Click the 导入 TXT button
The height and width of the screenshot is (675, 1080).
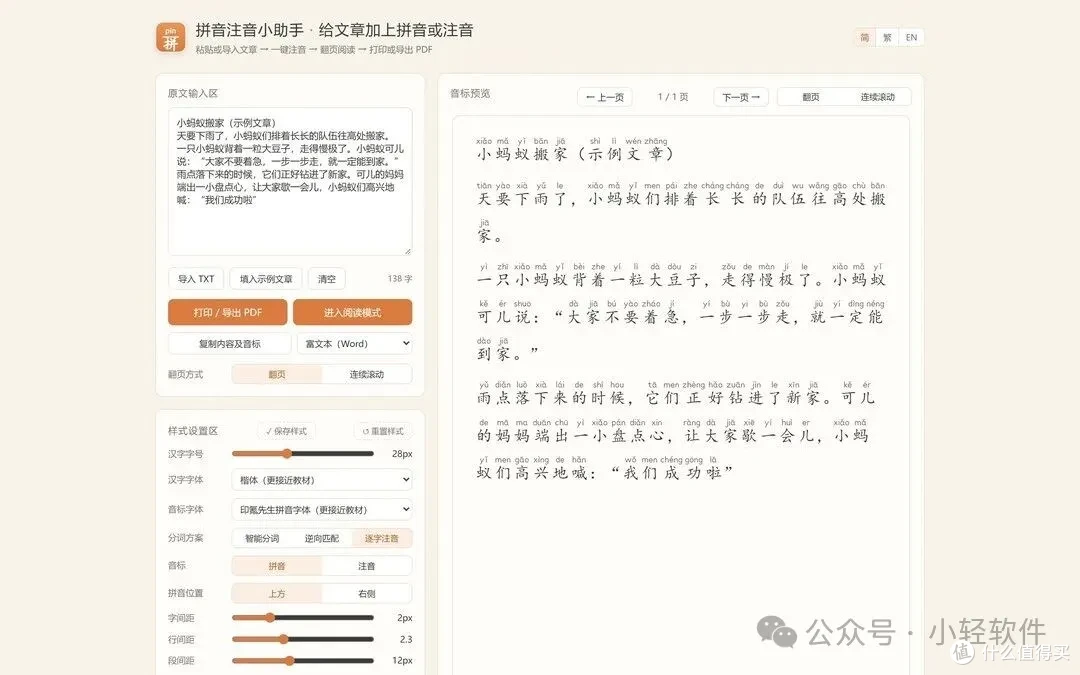196,279
